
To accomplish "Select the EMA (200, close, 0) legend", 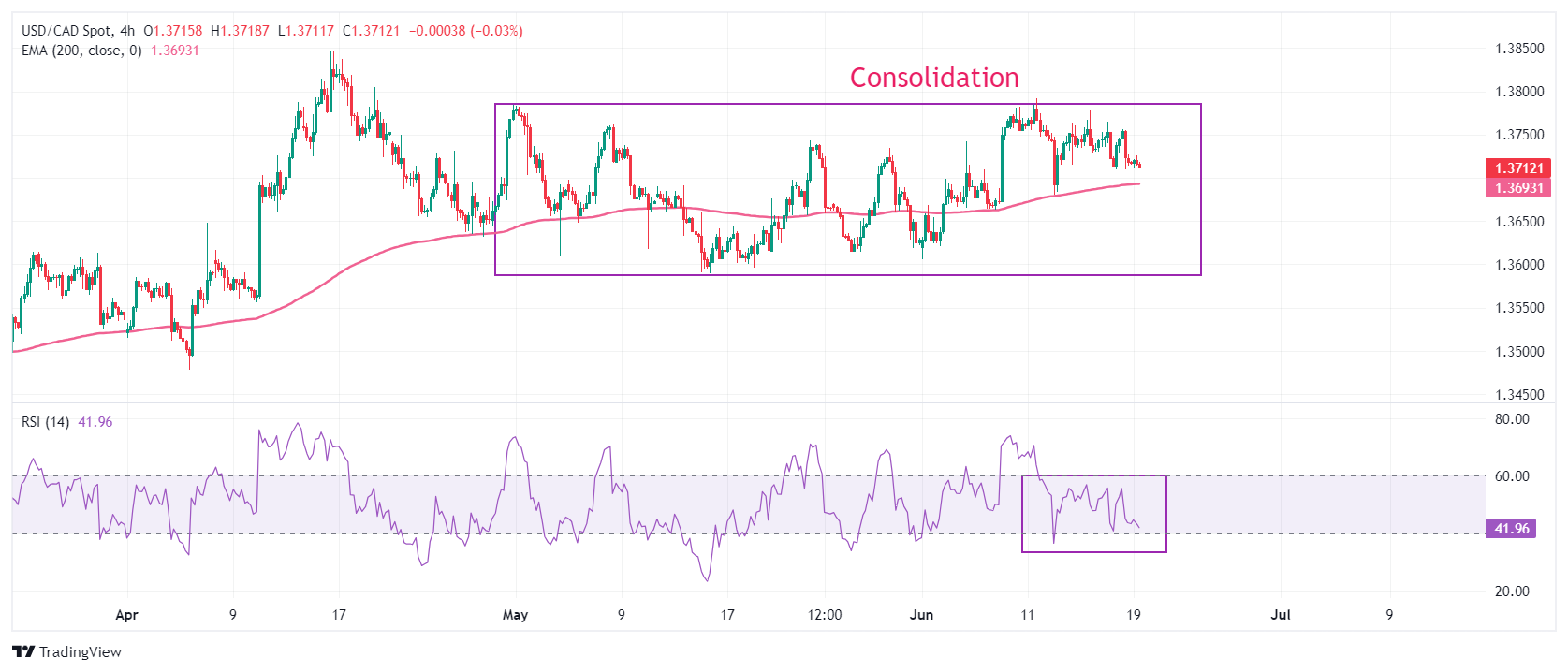I will point(81,51).
